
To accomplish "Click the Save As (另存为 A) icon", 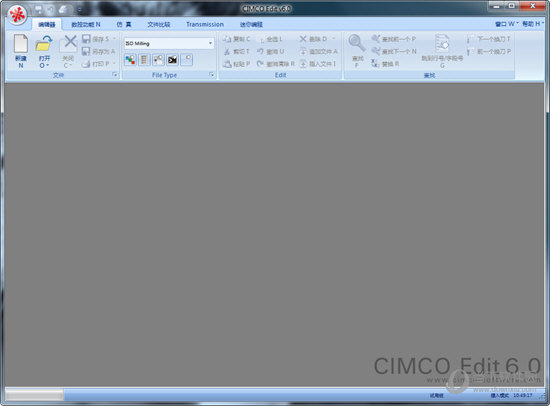I will [86, 51].
